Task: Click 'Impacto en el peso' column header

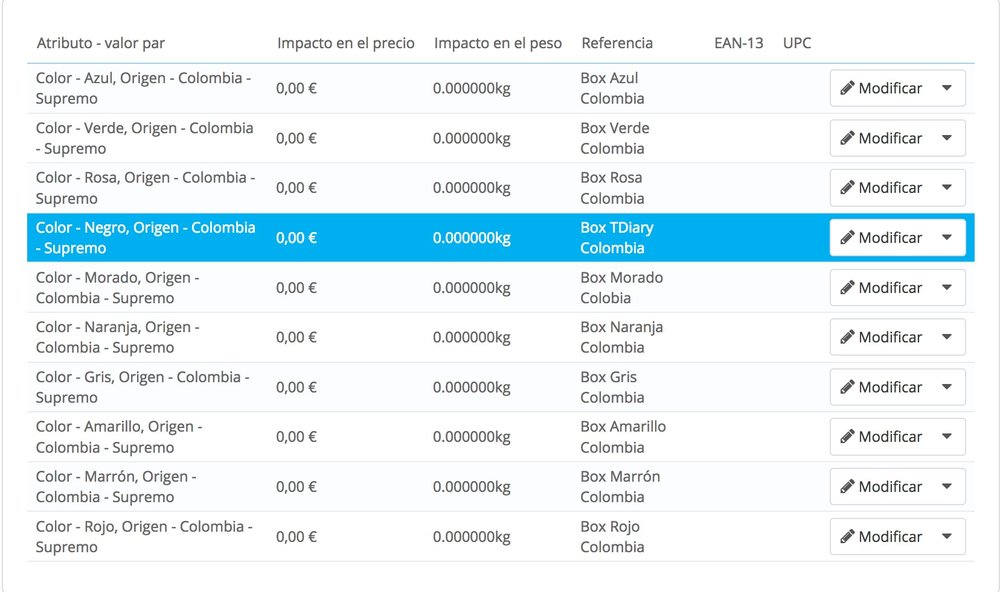Action: coord(497,43)
